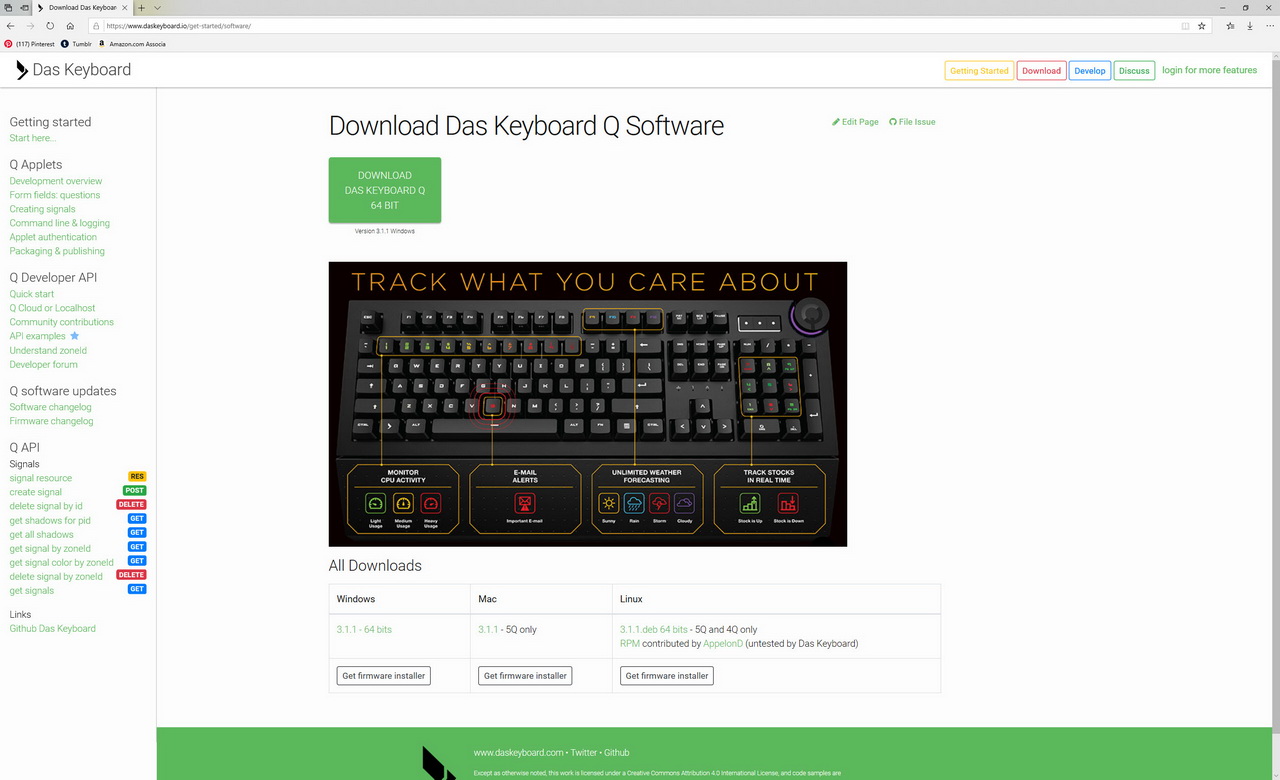Click Get firmware installer under Linux
The height and width of the screenshot is (780, 1280).
point(667,676)
